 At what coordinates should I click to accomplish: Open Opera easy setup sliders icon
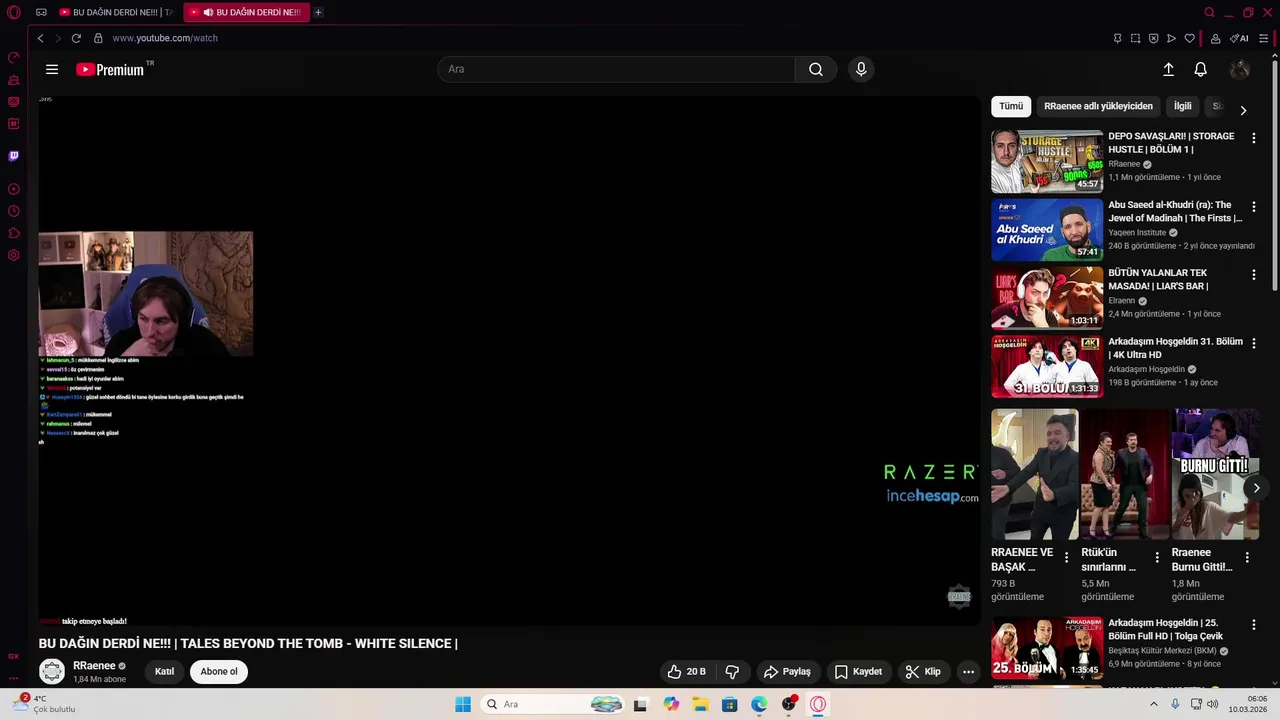point(1264,38)
